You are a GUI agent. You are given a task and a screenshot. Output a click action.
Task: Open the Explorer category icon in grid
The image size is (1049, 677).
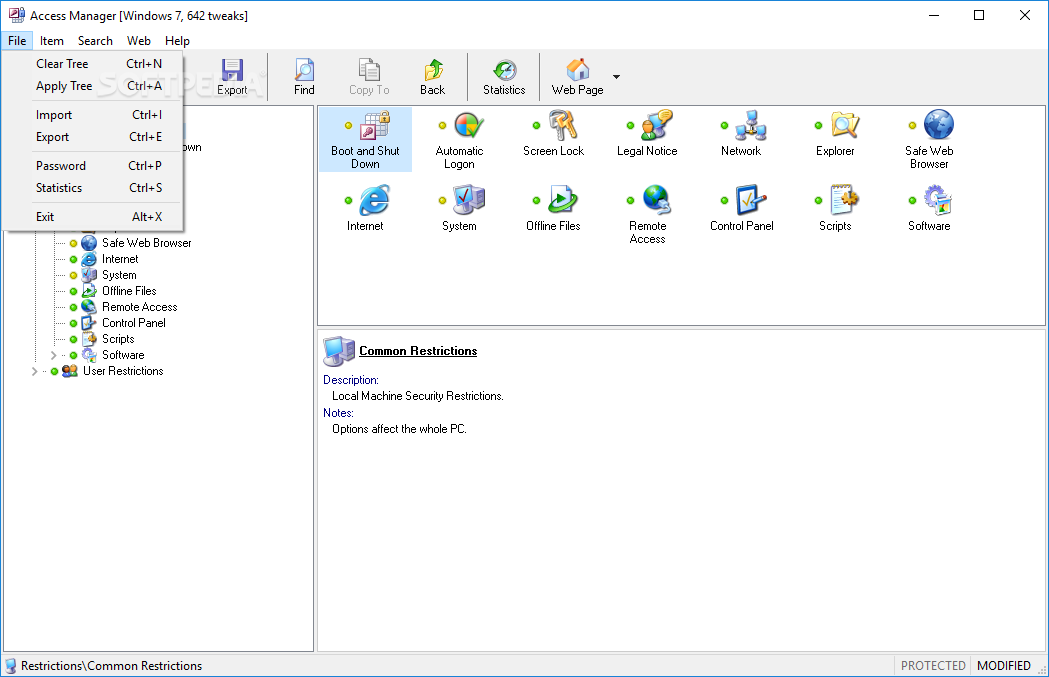point(835,134)
